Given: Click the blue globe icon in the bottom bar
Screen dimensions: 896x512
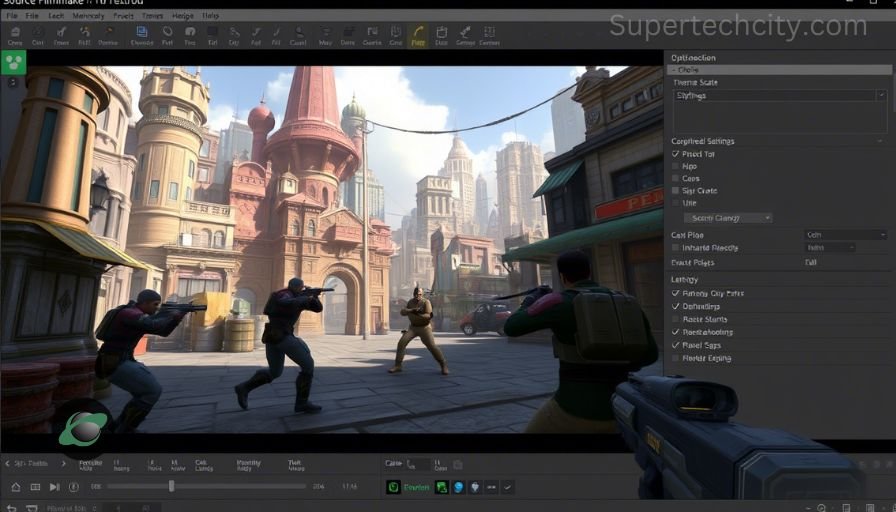Looking at the screenshot, I should tap(458, 487).
